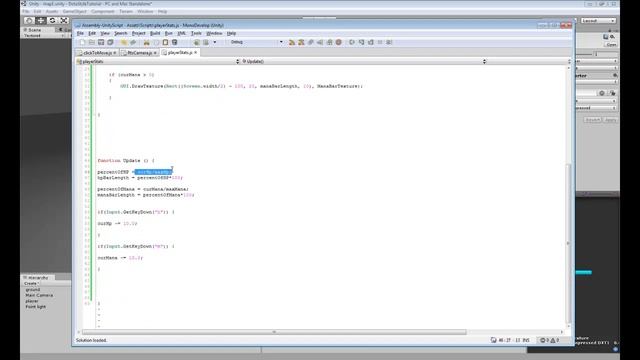Screen dimensions: 640x360
Task: Close the playerStats.js tab
Action: click(196, 53)
